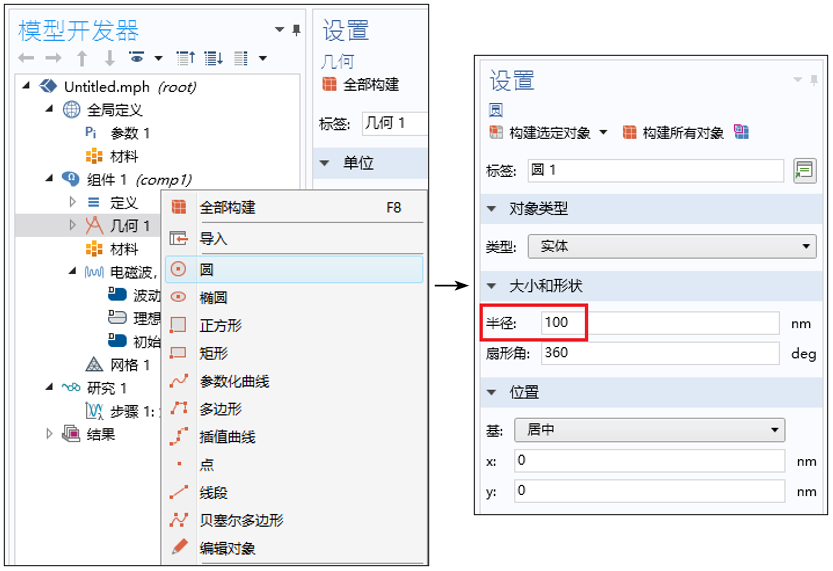Image resolution: width=833 pixels, height=571 pixels.
Task: Choose 多边形 in the context menu
Action: 294,409
